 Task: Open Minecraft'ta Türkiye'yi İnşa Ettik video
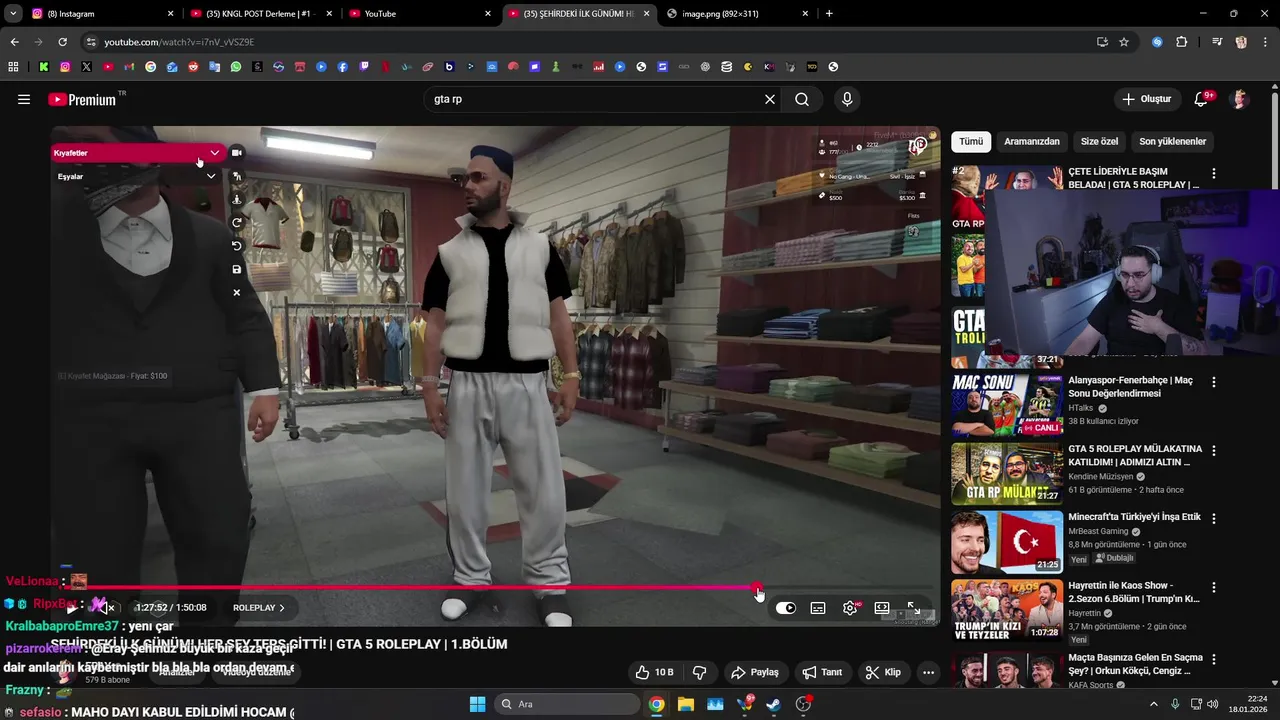[x=1007, y=542]
